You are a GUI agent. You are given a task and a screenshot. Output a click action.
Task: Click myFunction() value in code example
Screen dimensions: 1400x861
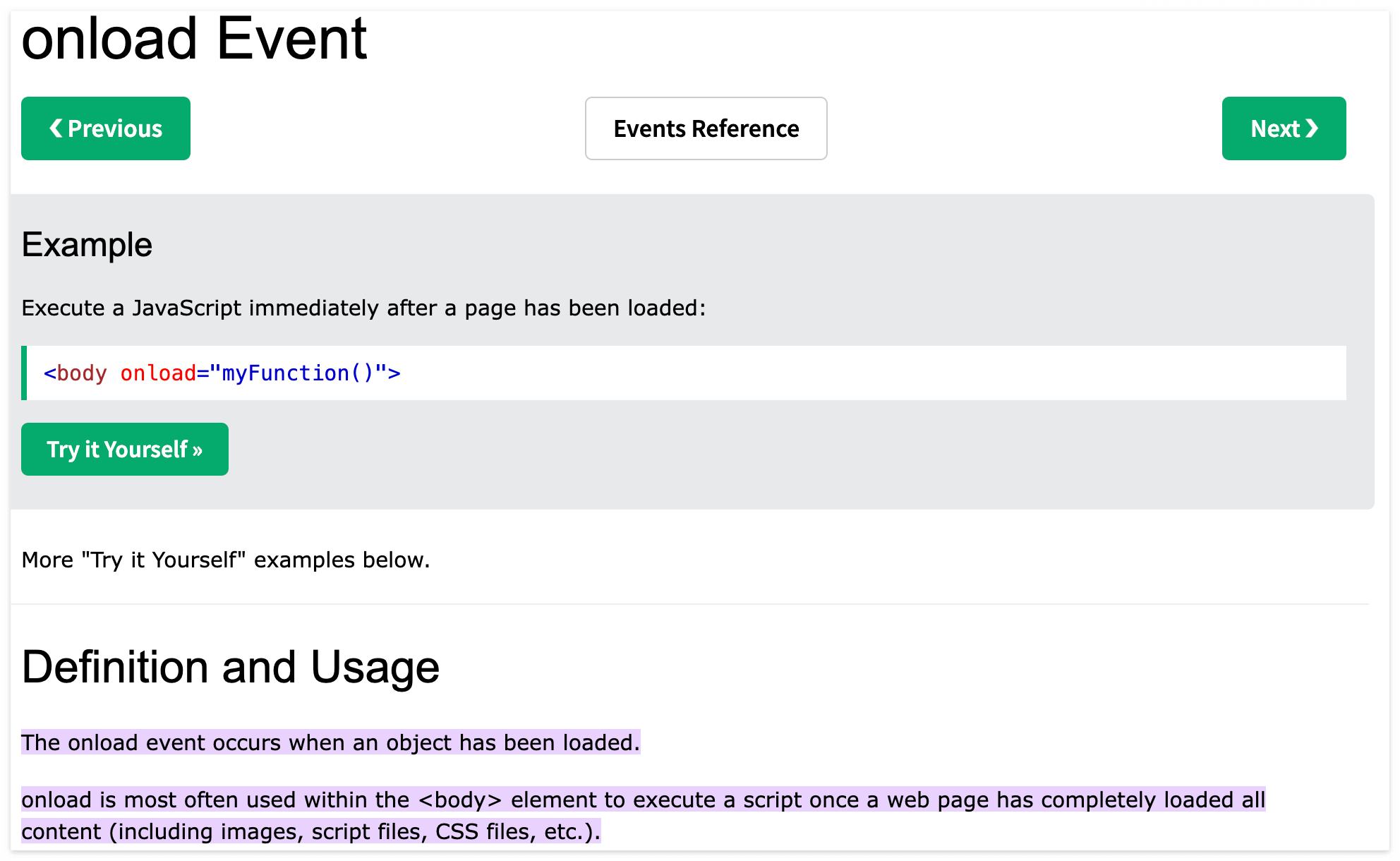point(297,373)
